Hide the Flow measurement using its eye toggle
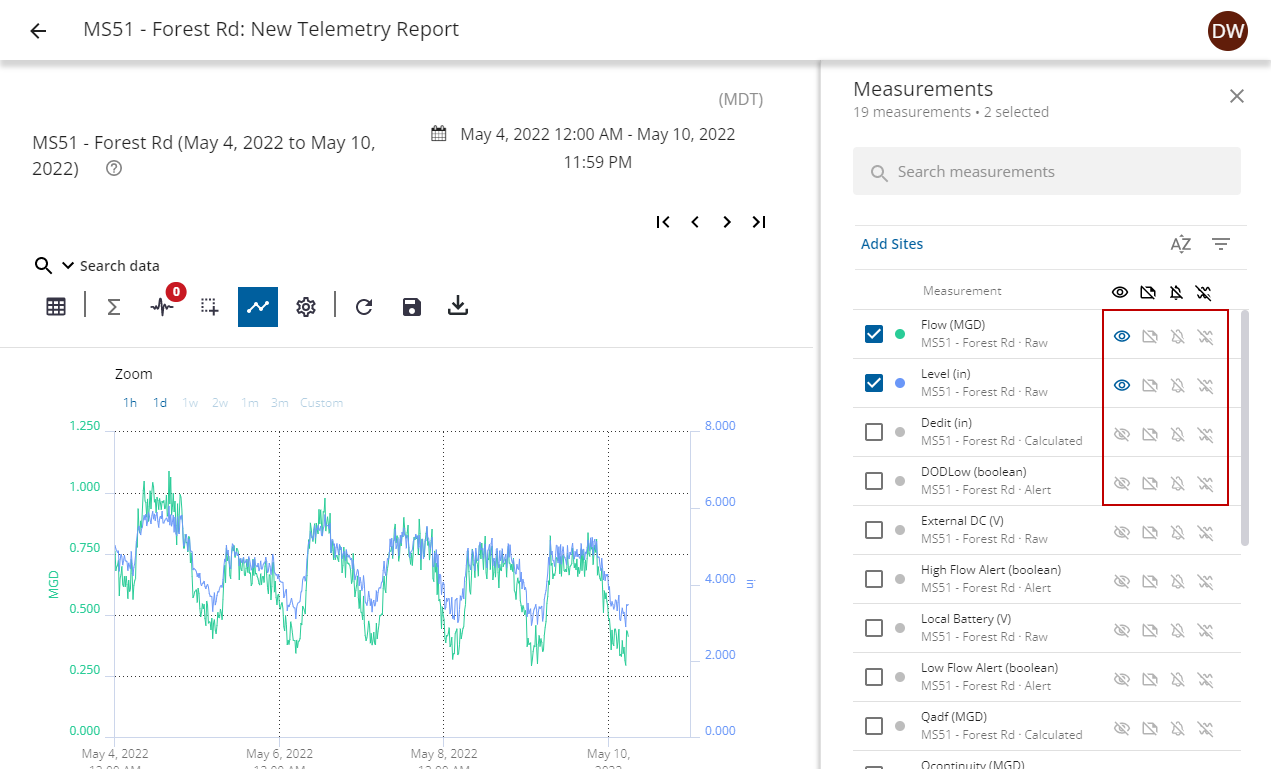Viewport: 1271px width, 769px height. click(1121, 335)
